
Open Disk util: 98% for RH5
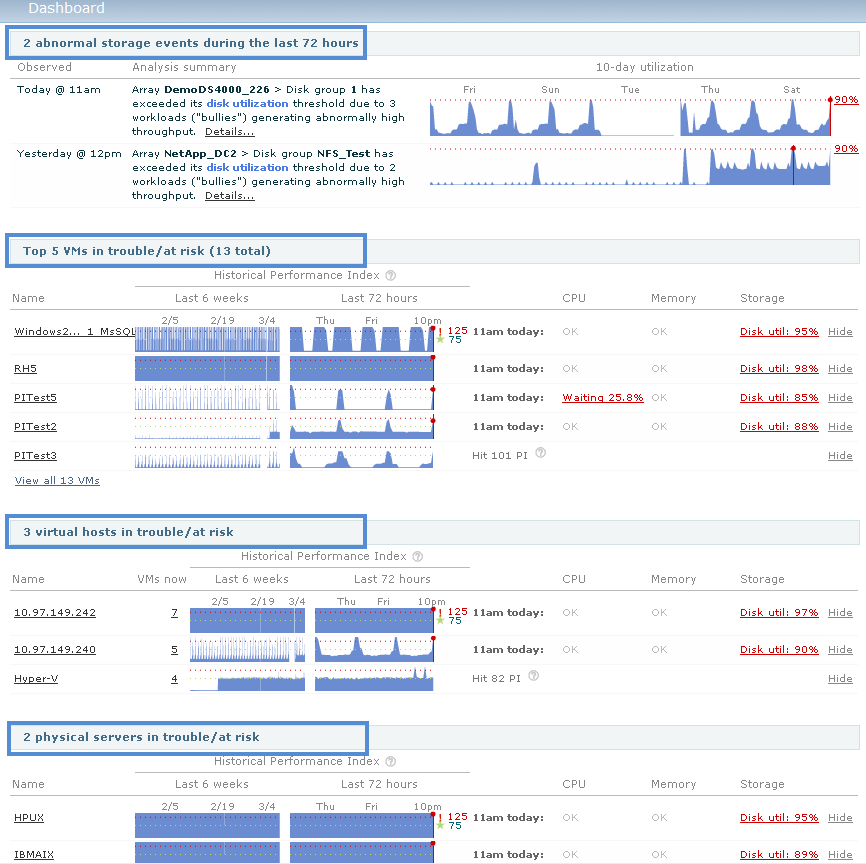(779, 368)
